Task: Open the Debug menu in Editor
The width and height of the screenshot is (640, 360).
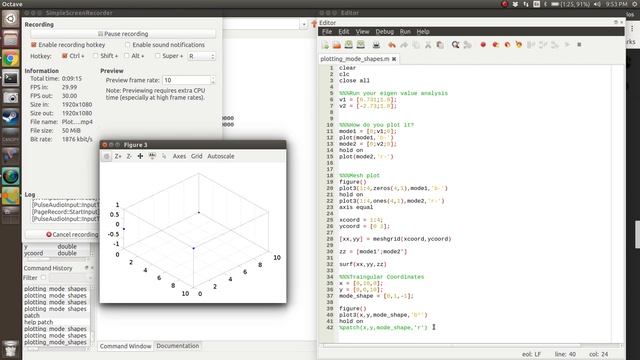Action: pos(384,31)
